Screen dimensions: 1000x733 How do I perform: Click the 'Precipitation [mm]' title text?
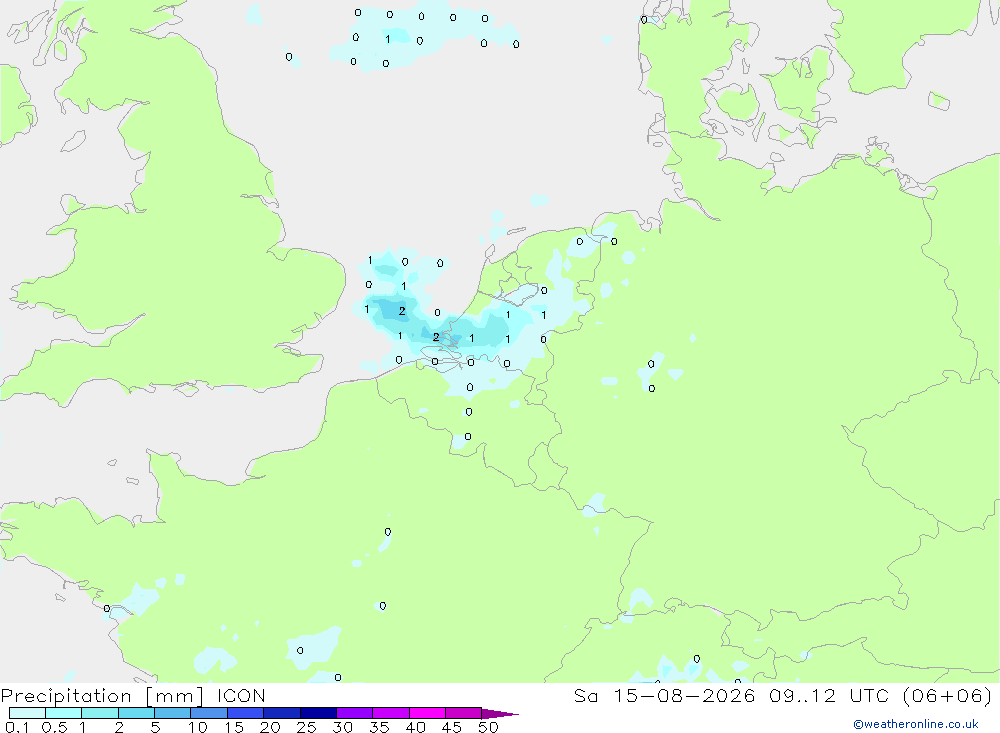coord(102,696)
